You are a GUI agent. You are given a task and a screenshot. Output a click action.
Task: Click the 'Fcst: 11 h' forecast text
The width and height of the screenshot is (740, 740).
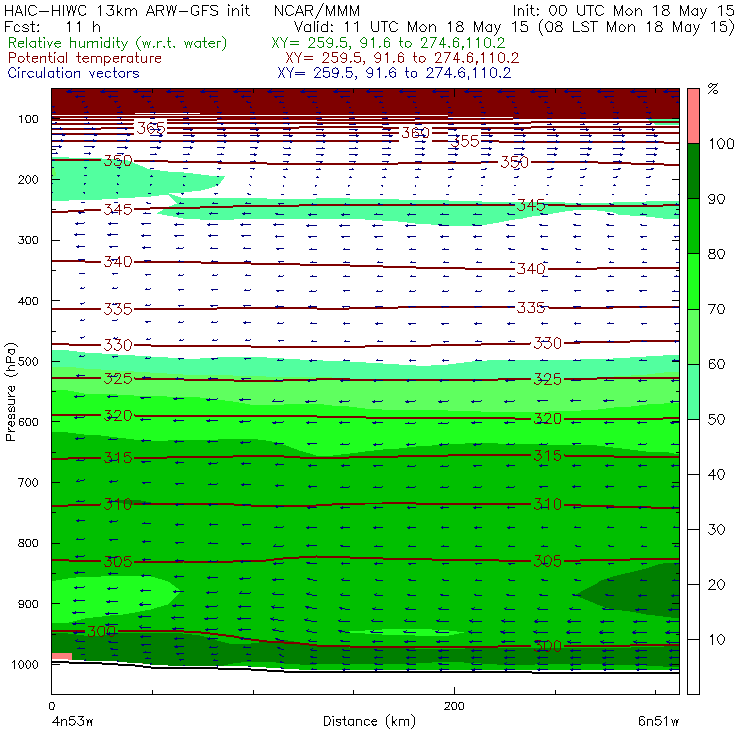pos(52,26)
